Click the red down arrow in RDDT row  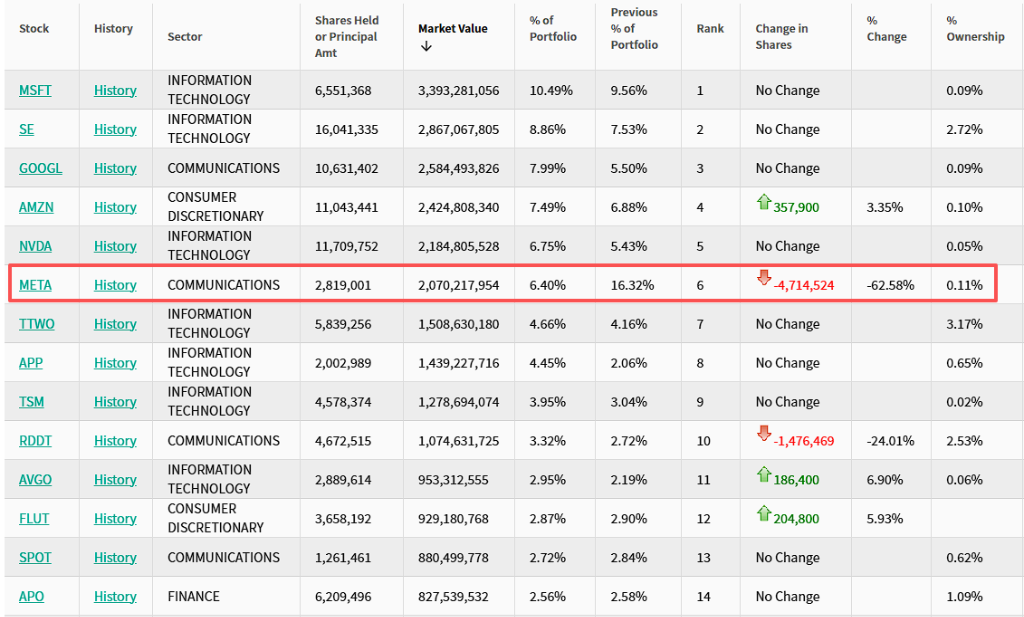click(x=764, y=434)
